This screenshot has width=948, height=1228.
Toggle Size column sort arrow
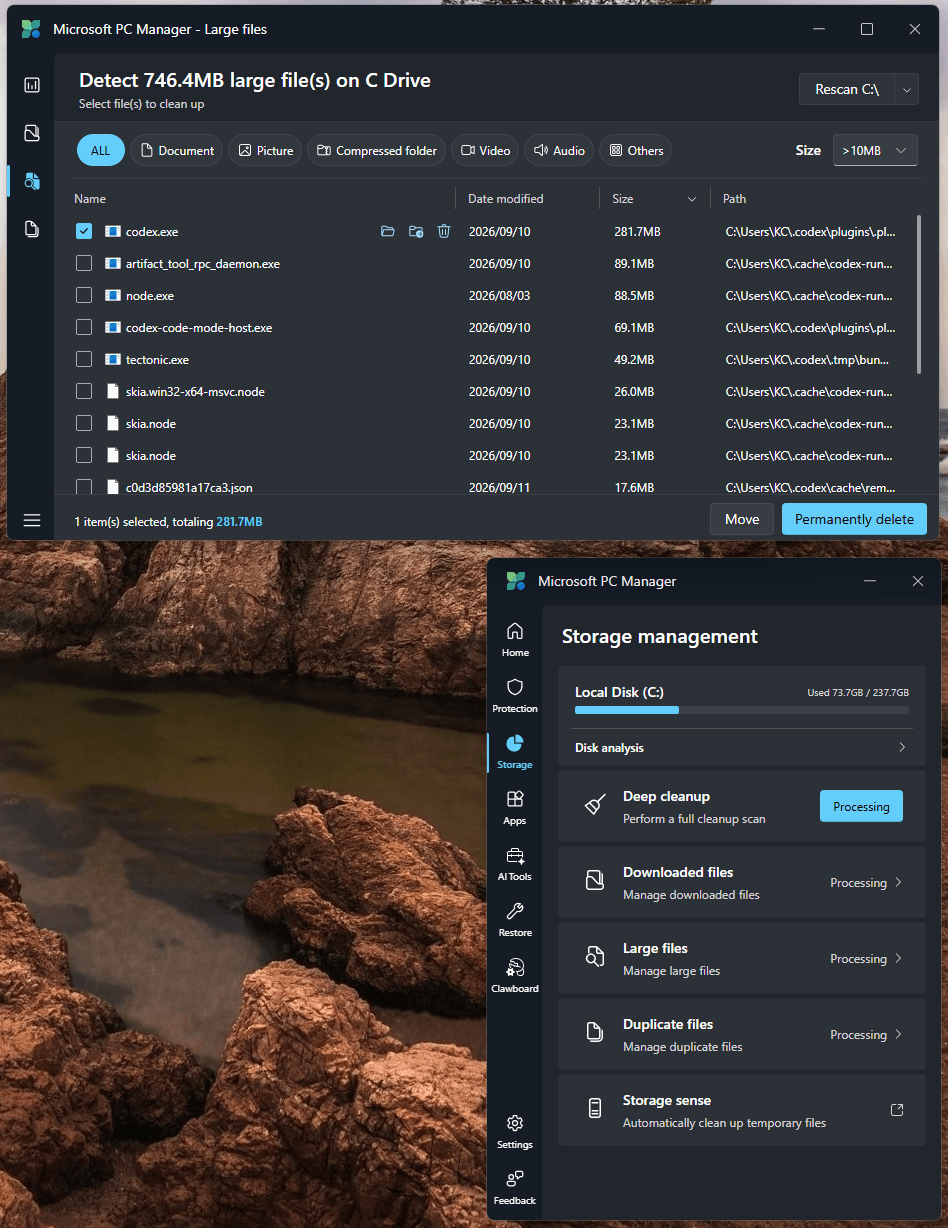[x=692, y=199]
